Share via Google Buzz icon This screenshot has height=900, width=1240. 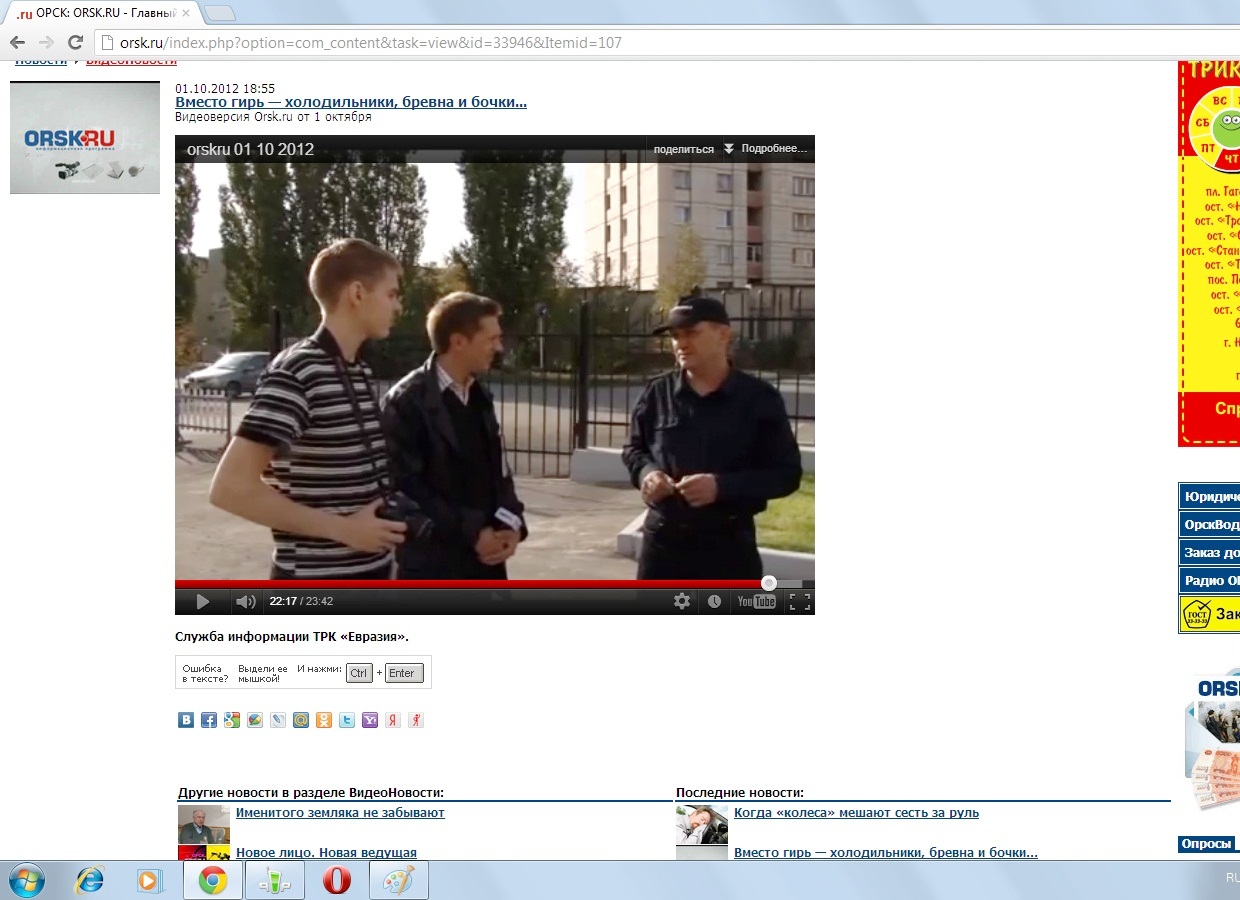coord(255,719)
